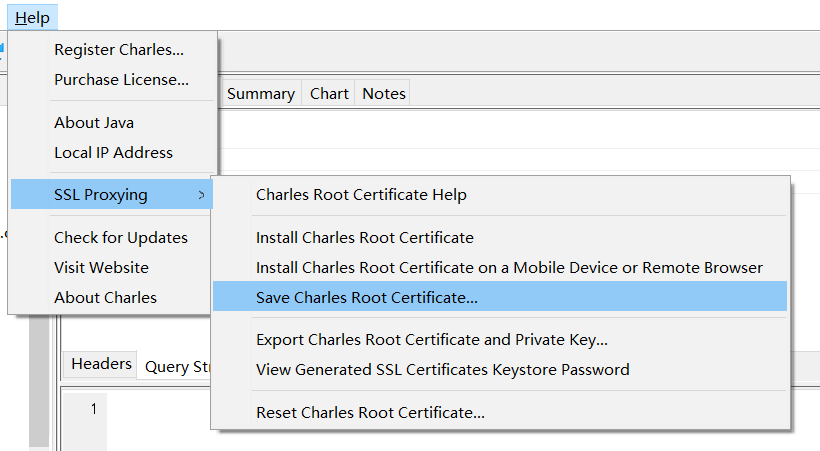820x451 pixels.
Task: View Generated SSL Certificates Keystore Password
Action: click(500, 369)
